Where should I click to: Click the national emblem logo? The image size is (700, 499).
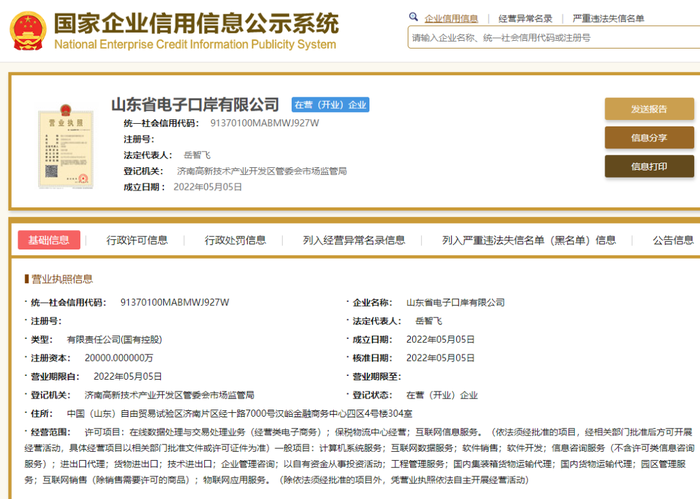coord(28,30)
